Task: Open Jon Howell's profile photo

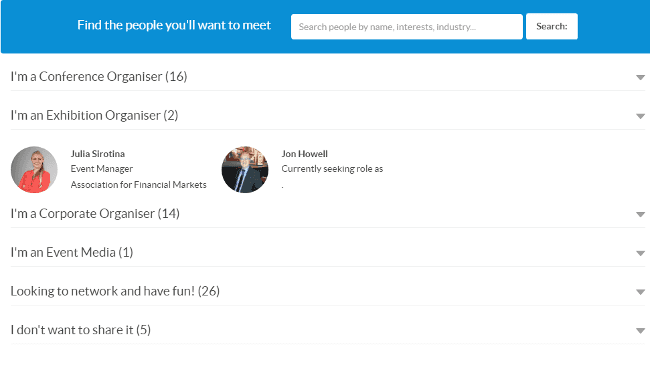Action: point(245,169)
